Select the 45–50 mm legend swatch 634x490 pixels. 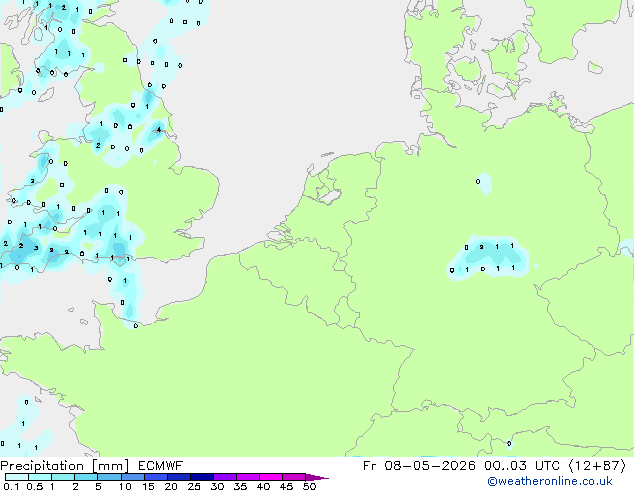[x=294, y=477]
